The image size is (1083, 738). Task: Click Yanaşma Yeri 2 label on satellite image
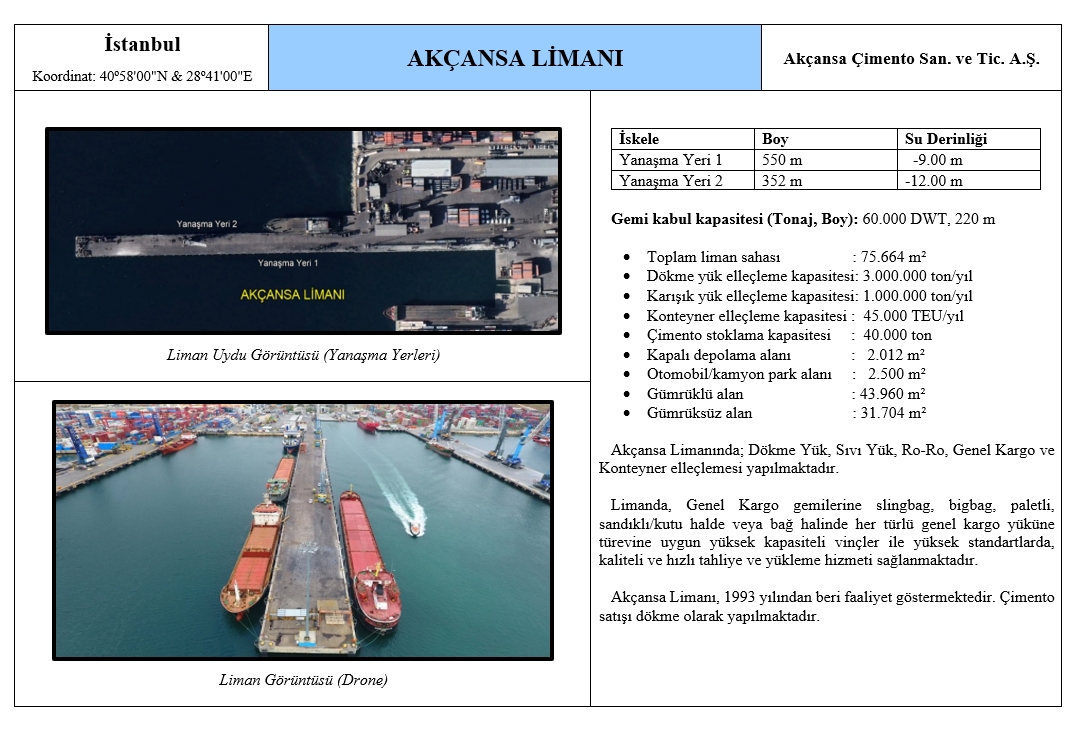click(207, 224)
